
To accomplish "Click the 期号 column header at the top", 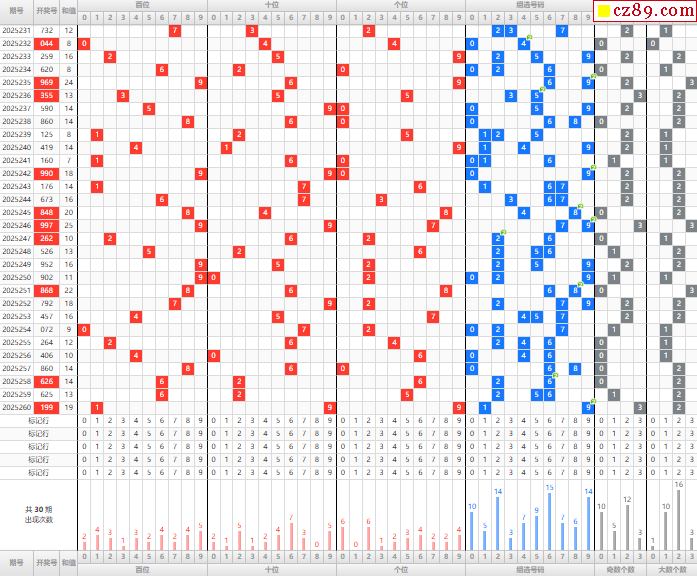I will pyautogui.click(x=16, y=10).
